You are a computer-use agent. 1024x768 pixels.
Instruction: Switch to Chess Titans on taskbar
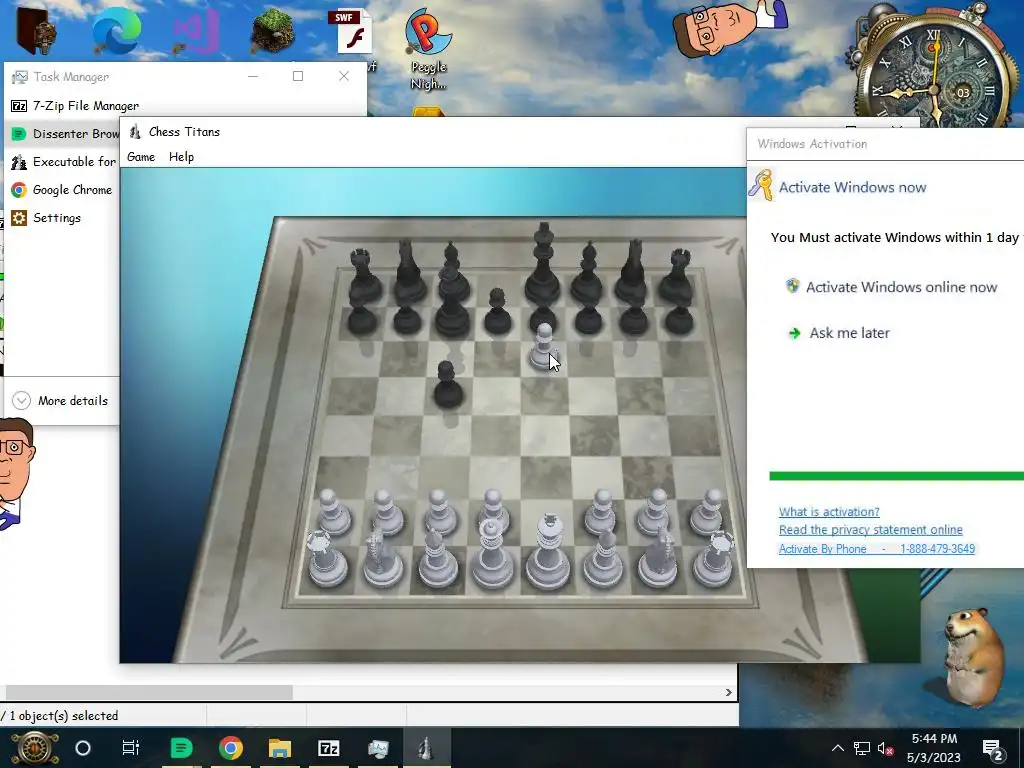[426, 748]
